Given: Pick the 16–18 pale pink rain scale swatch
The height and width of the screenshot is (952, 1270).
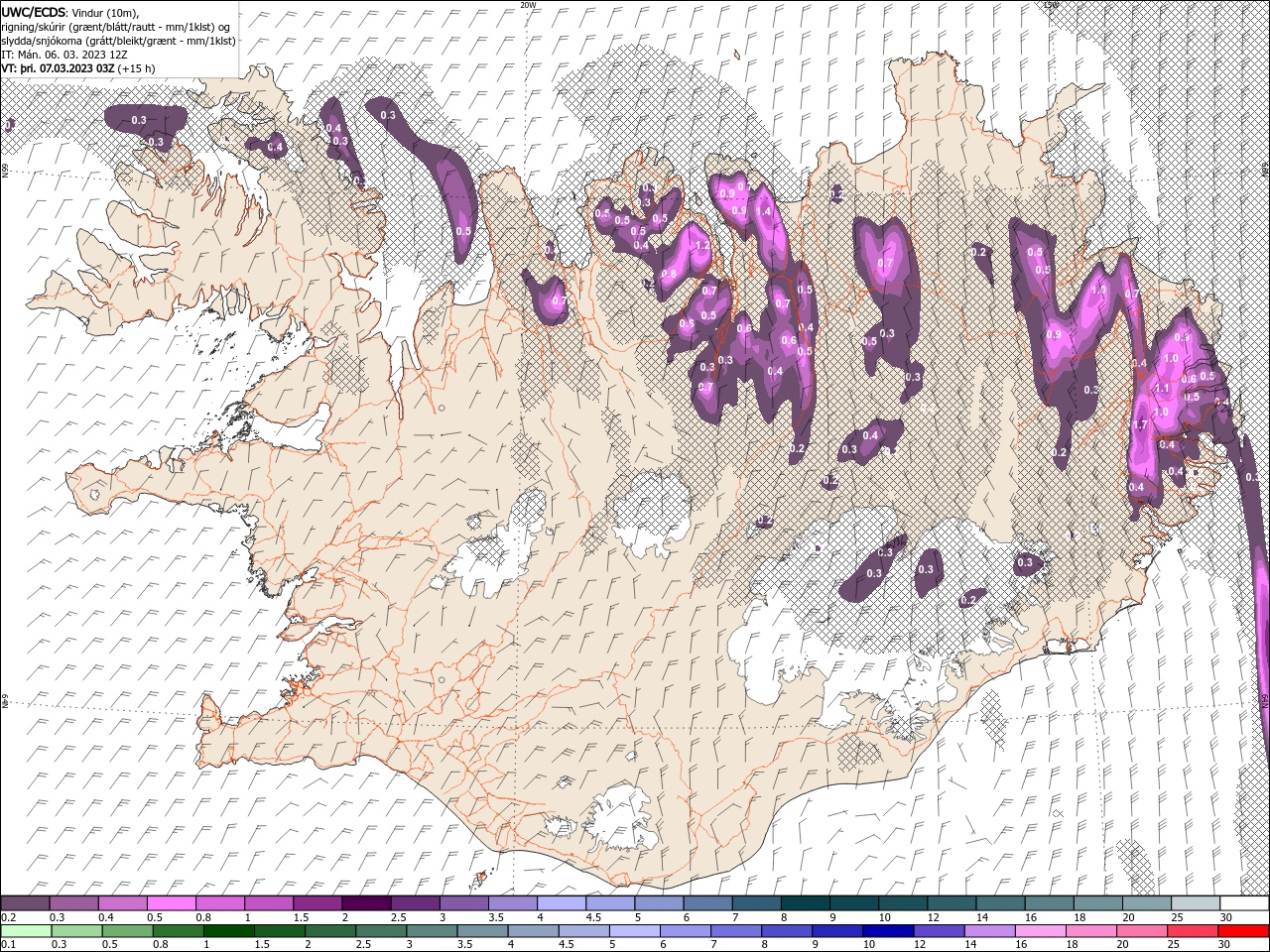Looking at the screenshot, I should click(x=1042, y=930).
